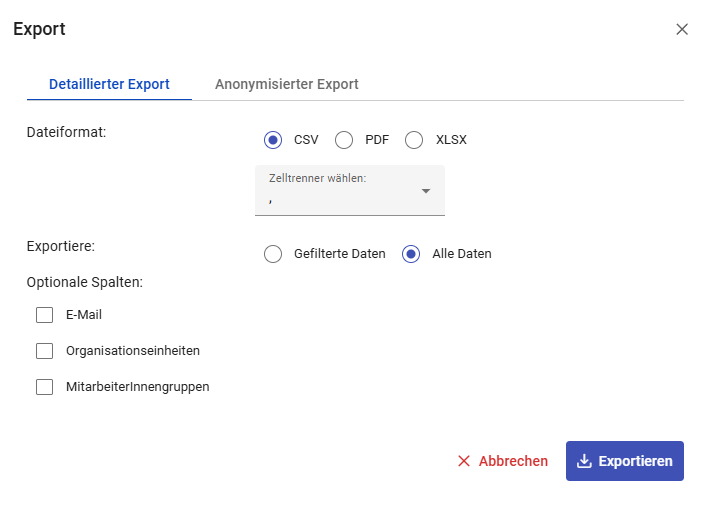
Task: Expand the Zelltrenner dropdown arrow
Action: [426, 191]
